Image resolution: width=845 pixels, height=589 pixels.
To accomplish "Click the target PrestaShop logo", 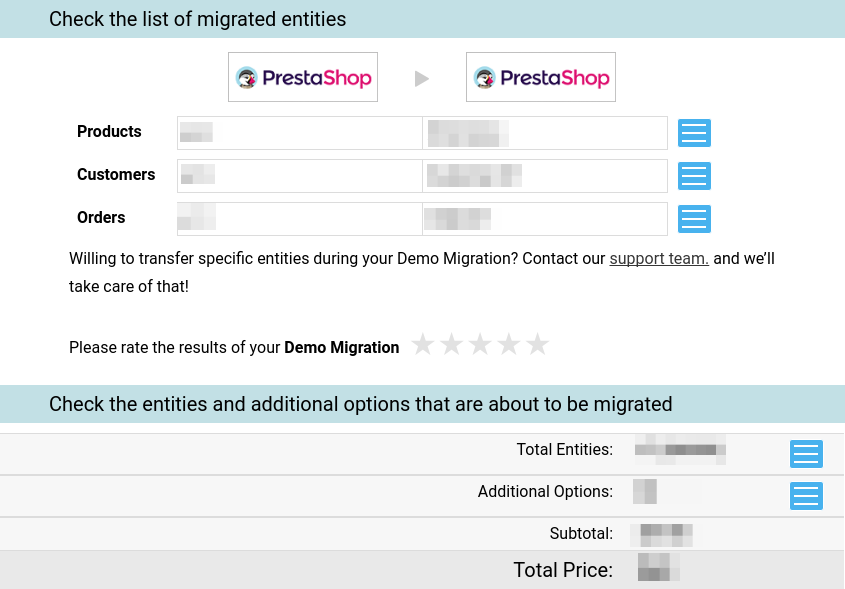I will (x=541, y=77).
